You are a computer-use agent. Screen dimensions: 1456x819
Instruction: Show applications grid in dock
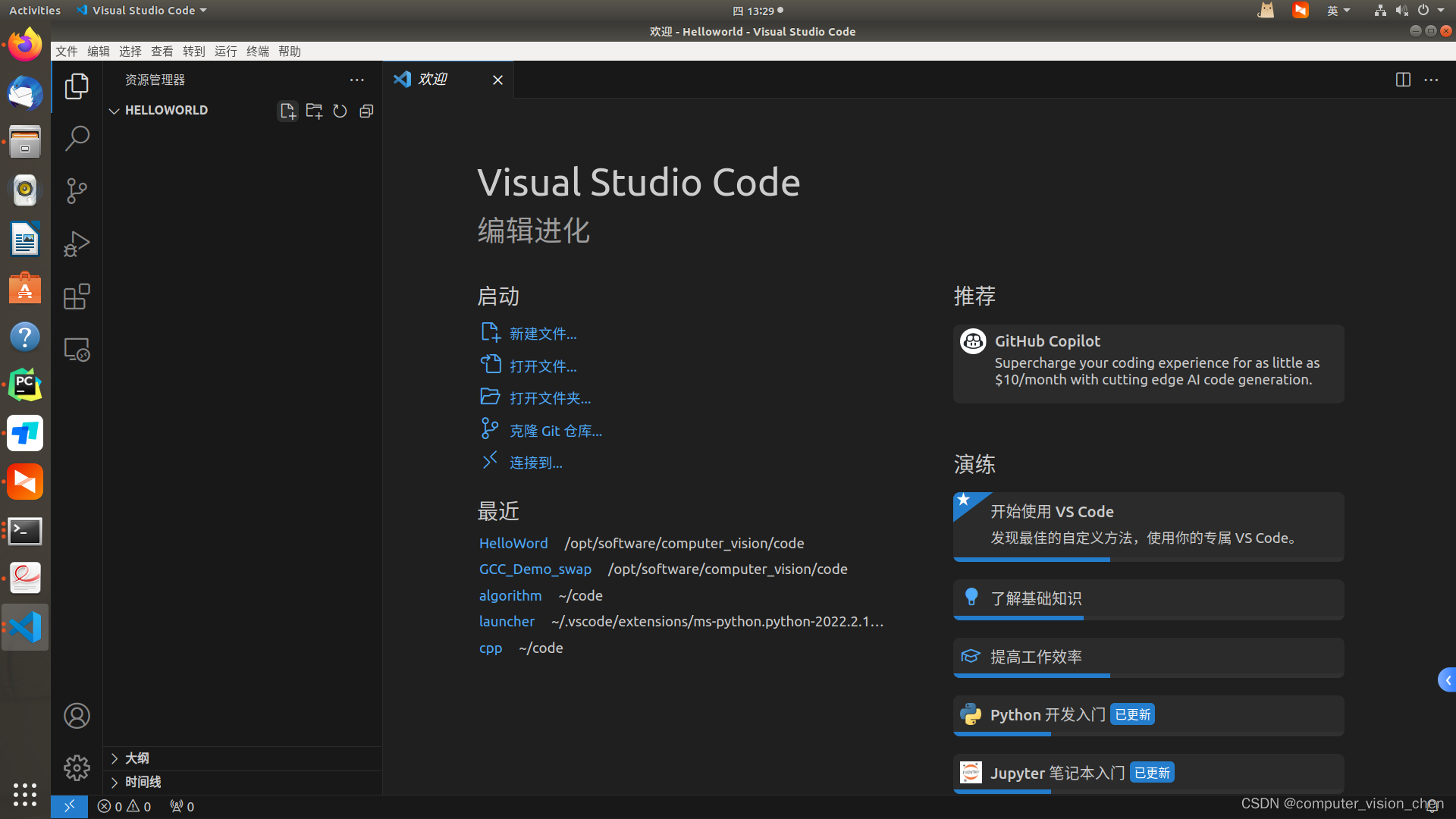point(25,794)
